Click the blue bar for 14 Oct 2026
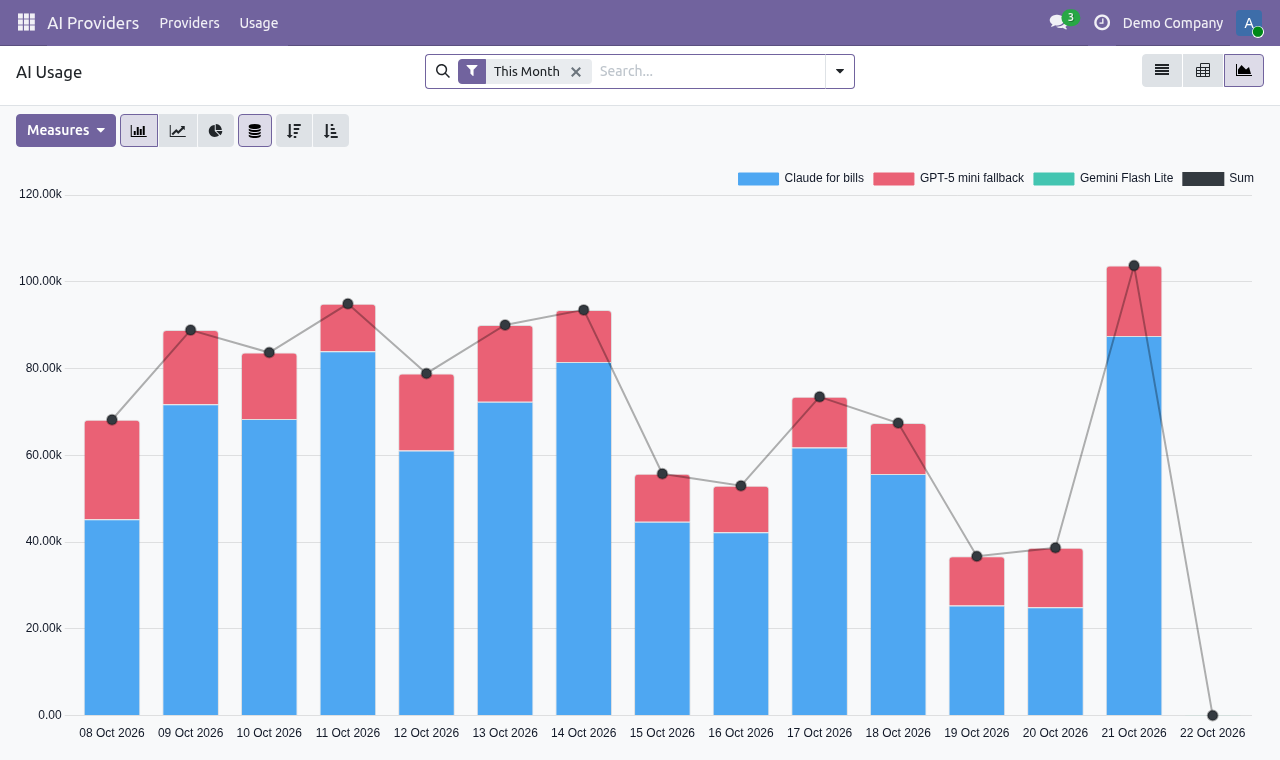 [584, 539]
